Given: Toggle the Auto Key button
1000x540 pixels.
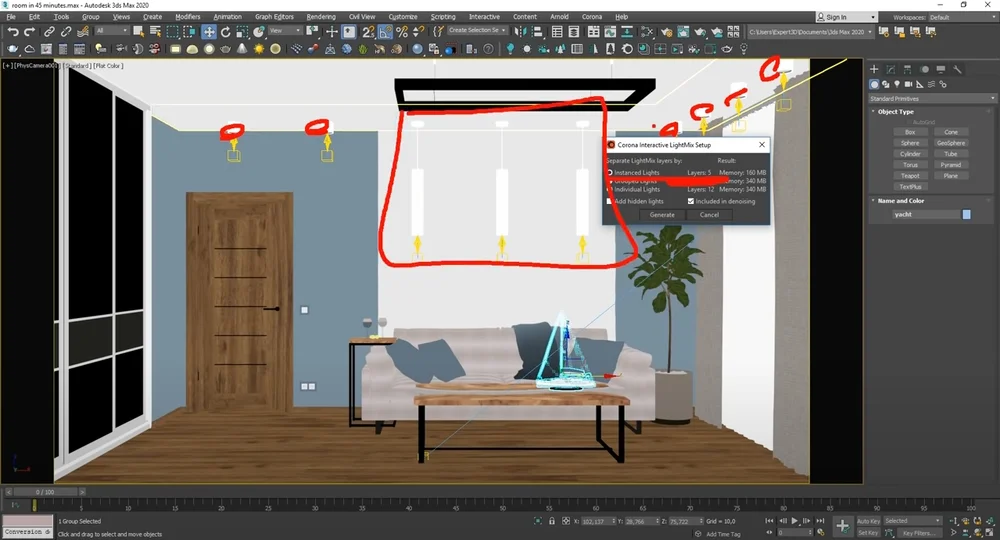Looking at the screenshot, I should (x=868, y=521).
